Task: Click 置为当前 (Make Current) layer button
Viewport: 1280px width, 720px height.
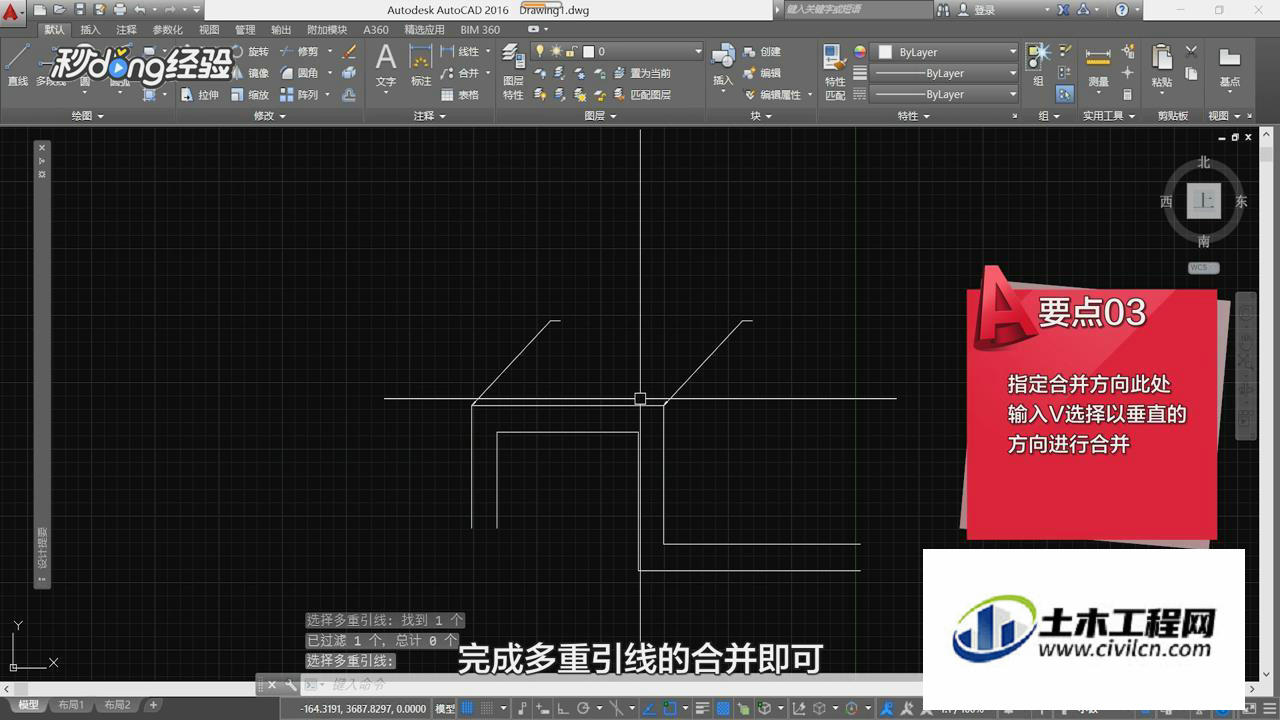Action: pos(641,73)
